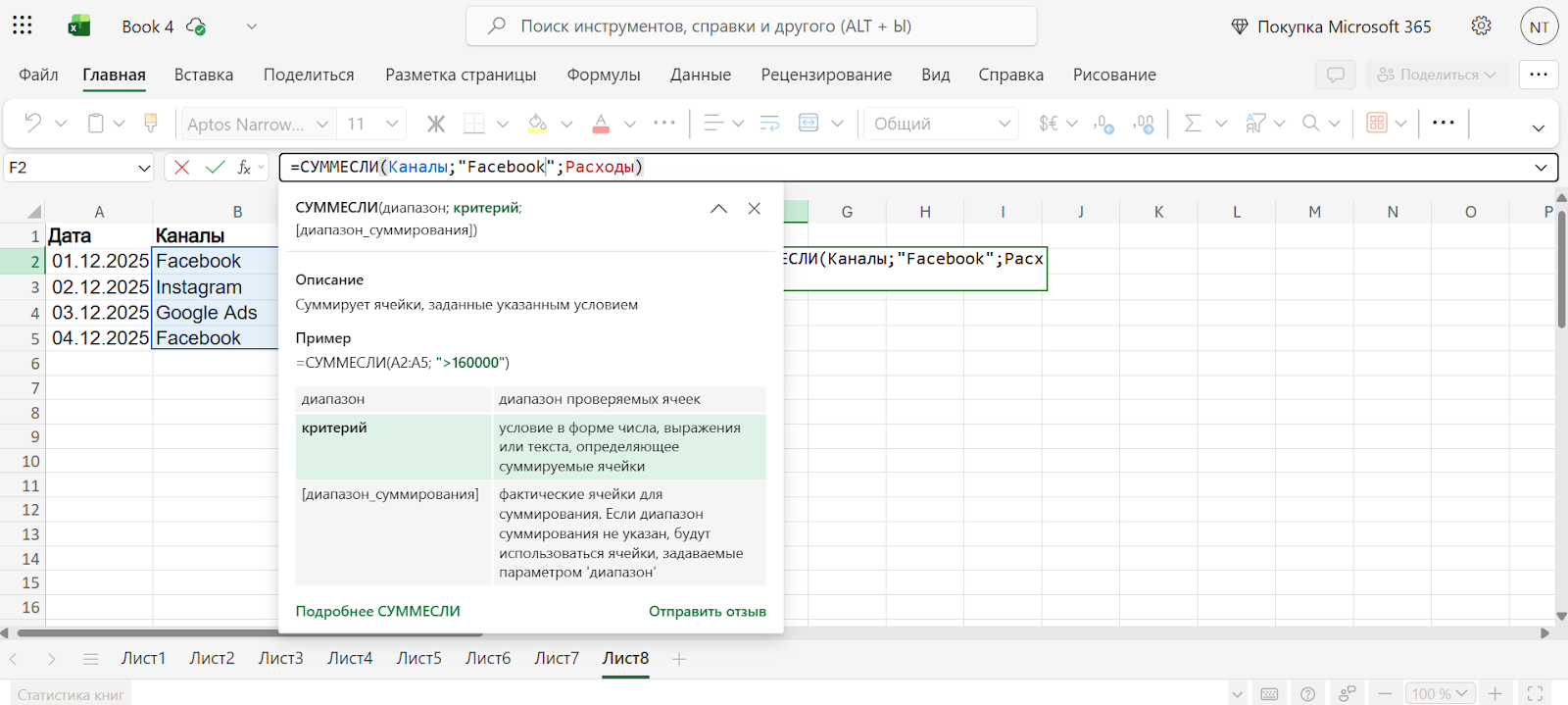The image size is (1568, 705).
Task: Confirm the formula with the green checkmark
Action: (x=215, y=168)
